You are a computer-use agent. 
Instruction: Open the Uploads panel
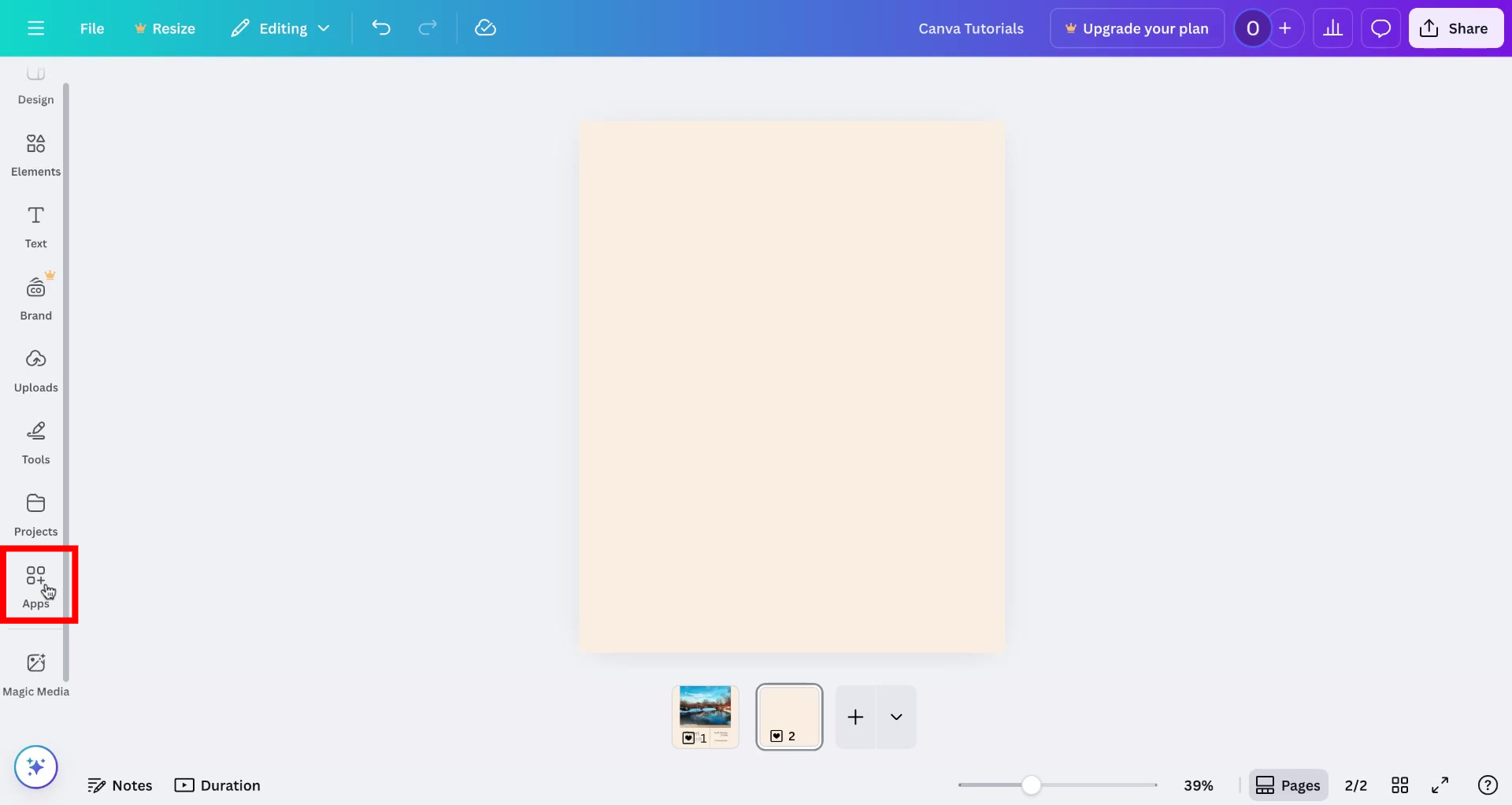click(x=35, y=370)
